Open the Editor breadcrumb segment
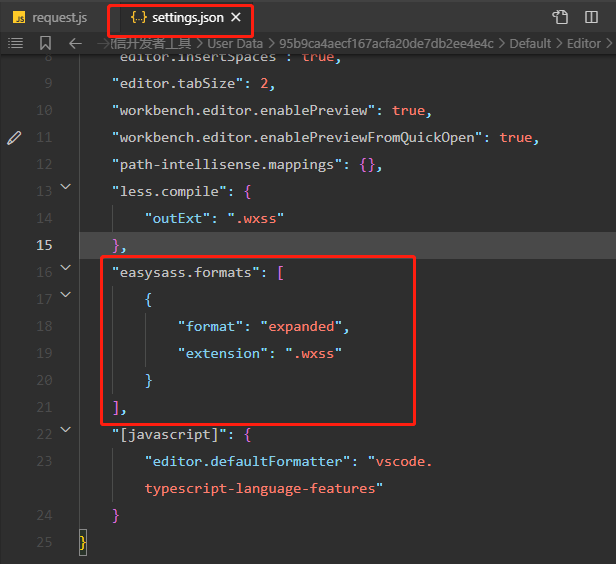 (584, 44)
